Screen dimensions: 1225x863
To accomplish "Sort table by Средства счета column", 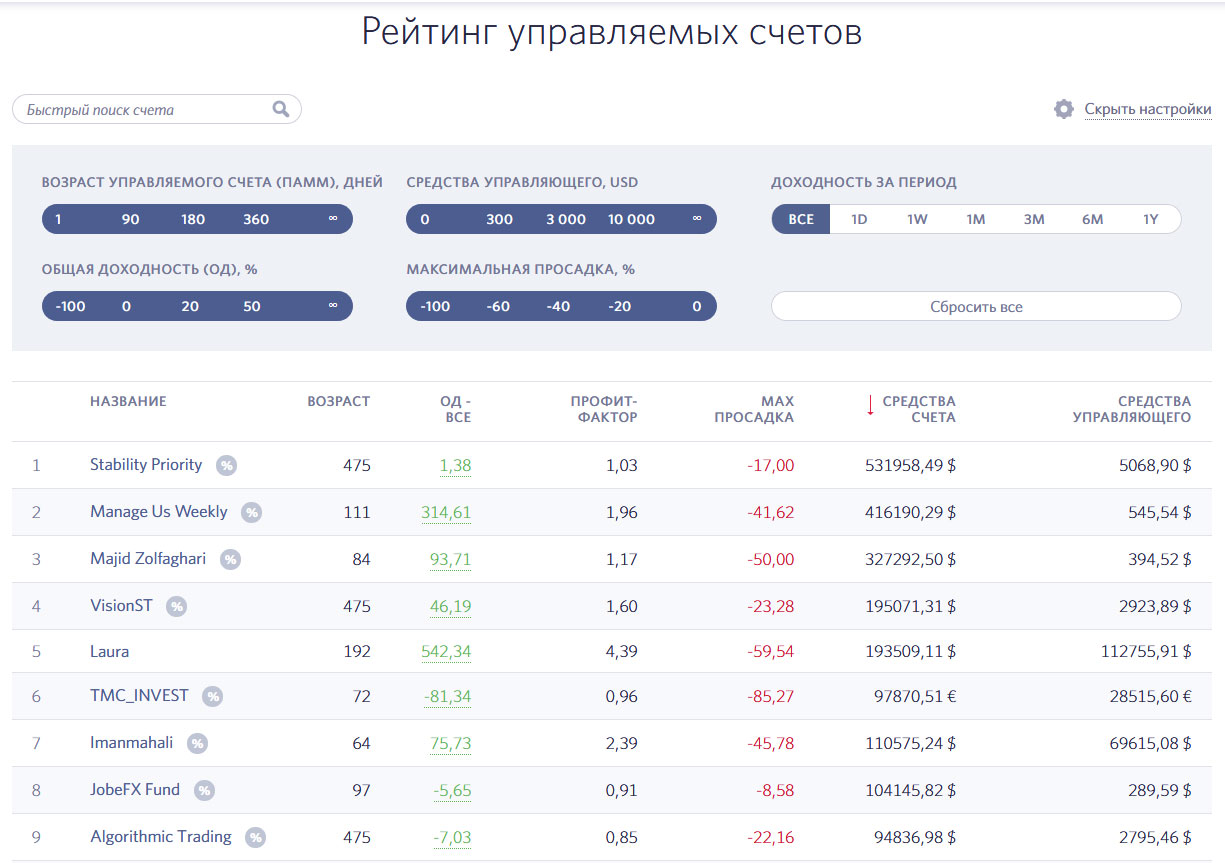I will coord(918,409).
